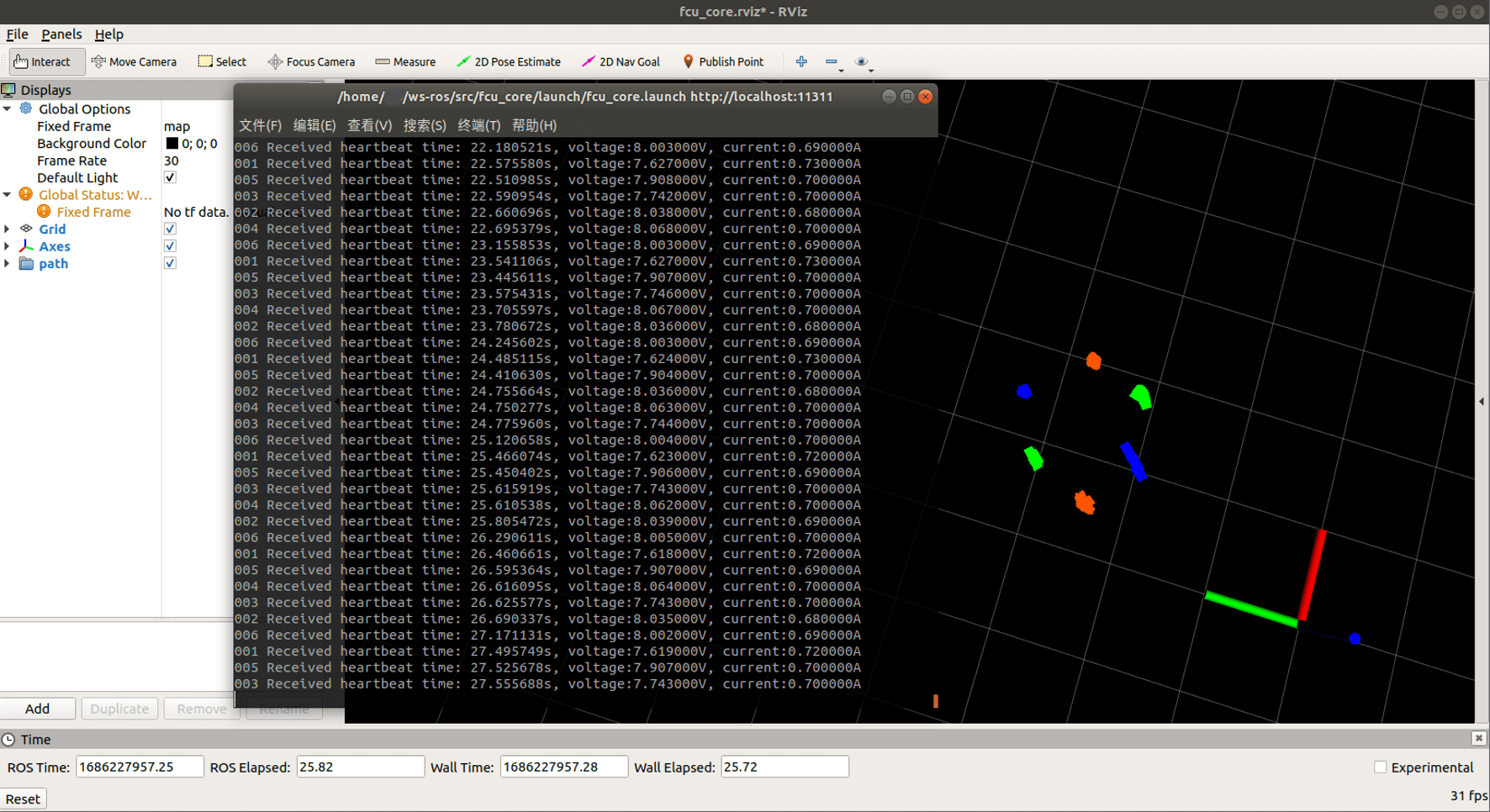
Task: Open the Panels menu
Action: [x=61, y=34]
